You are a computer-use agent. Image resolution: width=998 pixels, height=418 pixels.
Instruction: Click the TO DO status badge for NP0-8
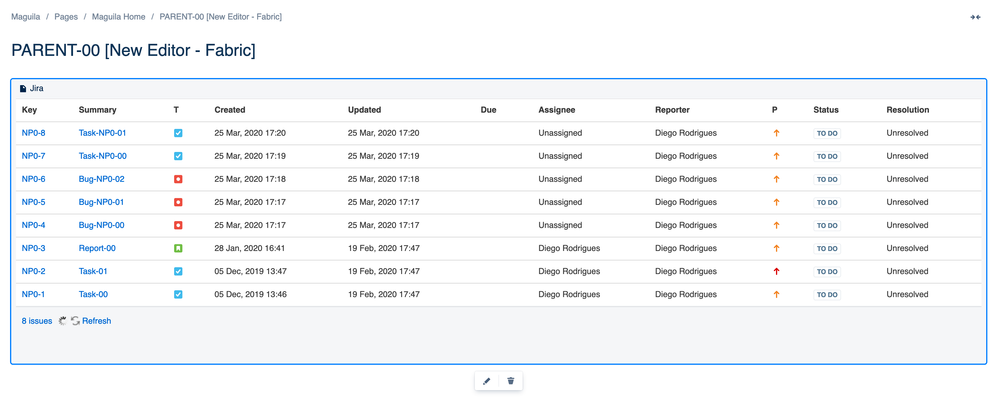(x=827, y=134)
